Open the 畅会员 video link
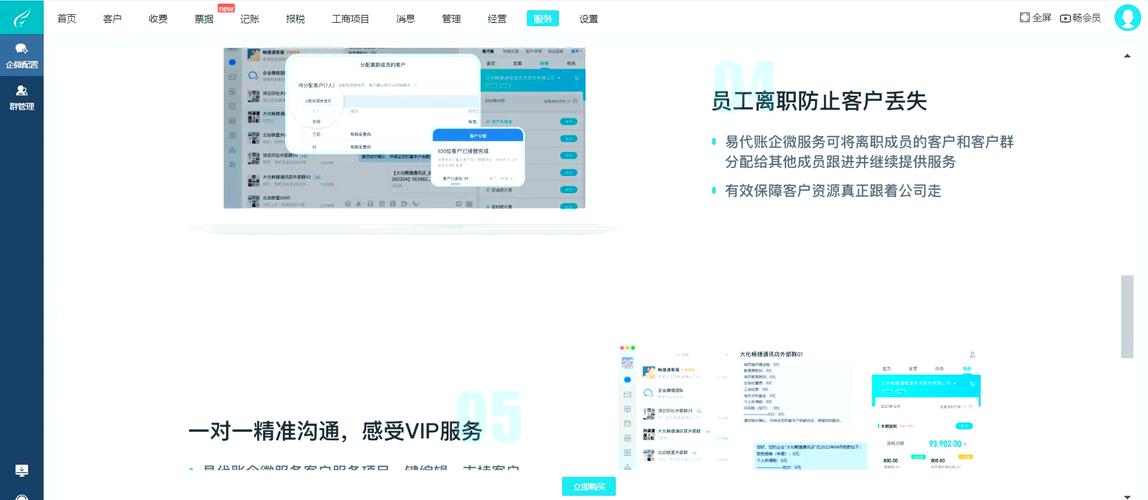This screenshot has width=1148, height=500. [x=1080, y=18]
